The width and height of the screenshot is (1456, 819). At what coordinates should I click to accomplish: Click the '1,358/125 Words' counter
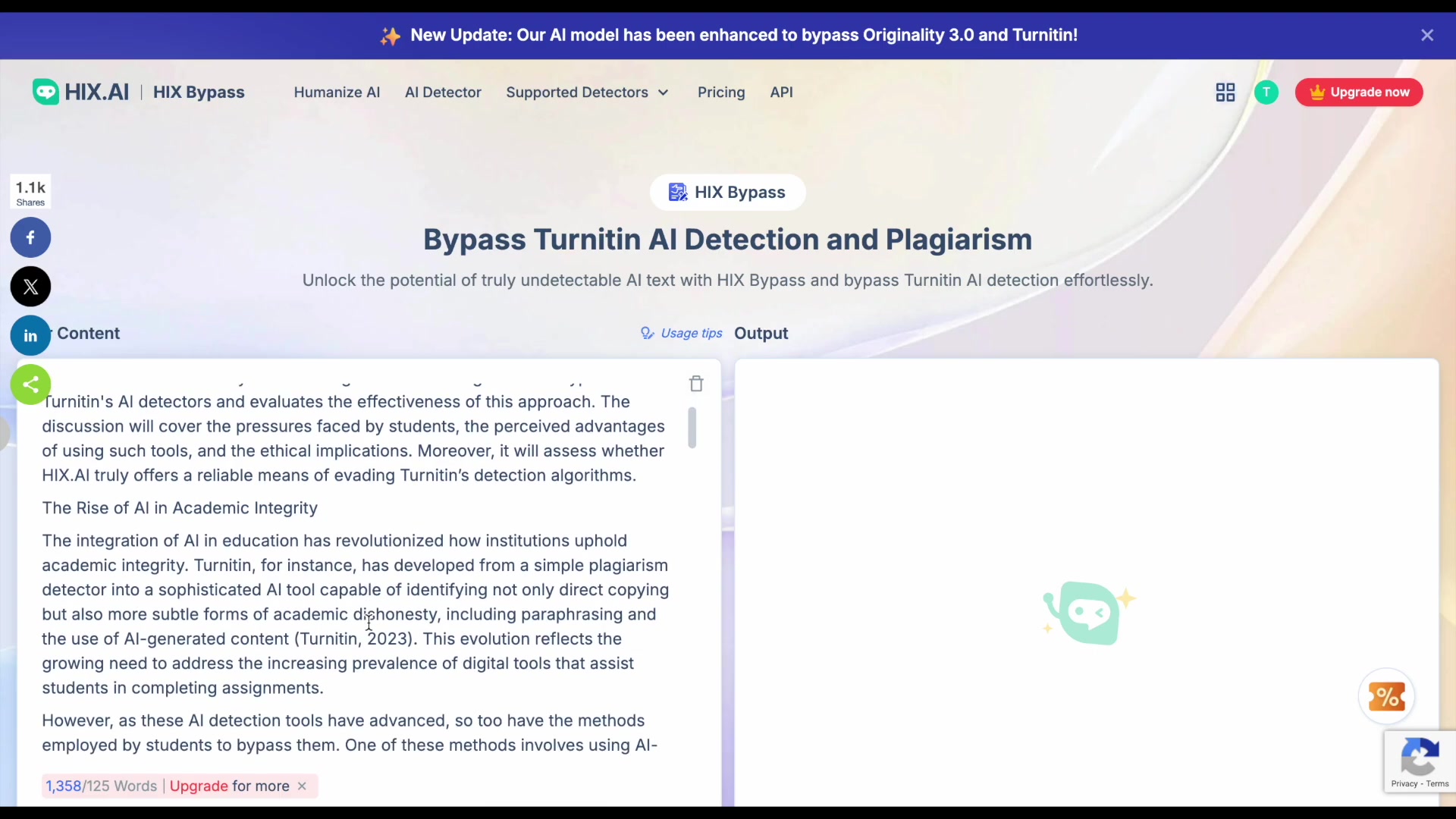102,786
